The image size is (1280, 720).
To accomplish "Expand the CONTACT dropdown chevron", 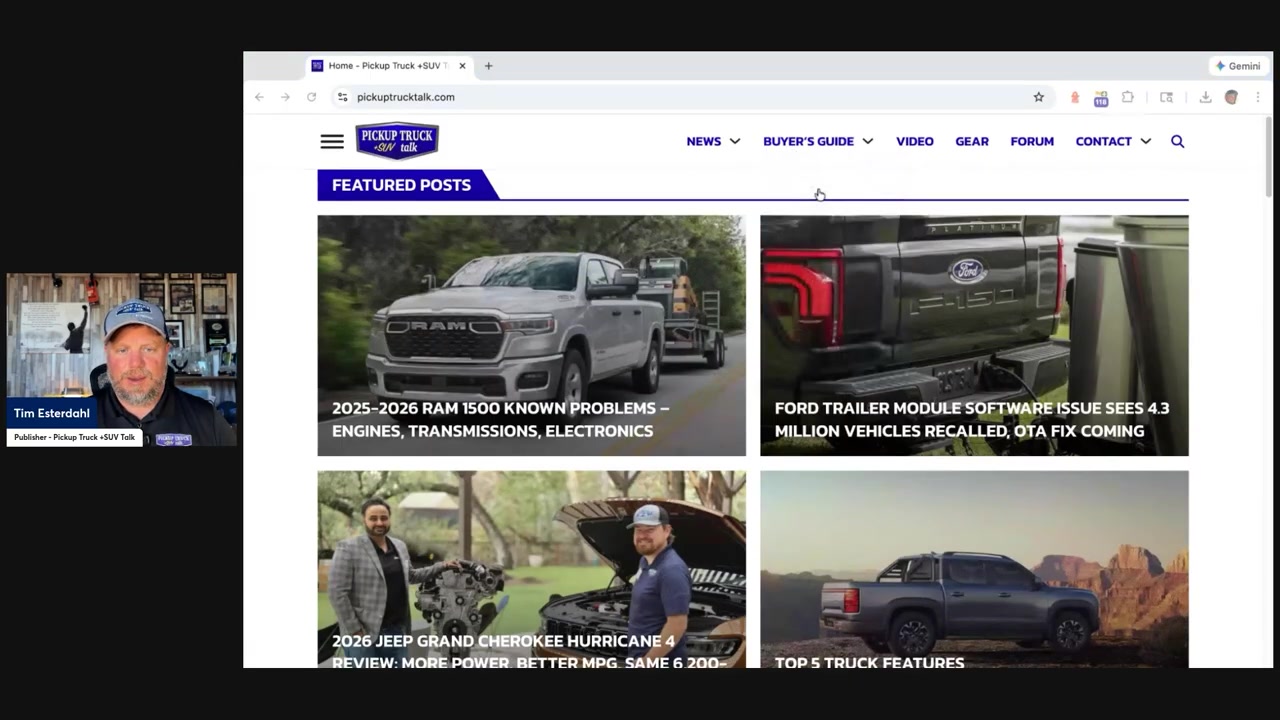I will (x=1145, y=141).
